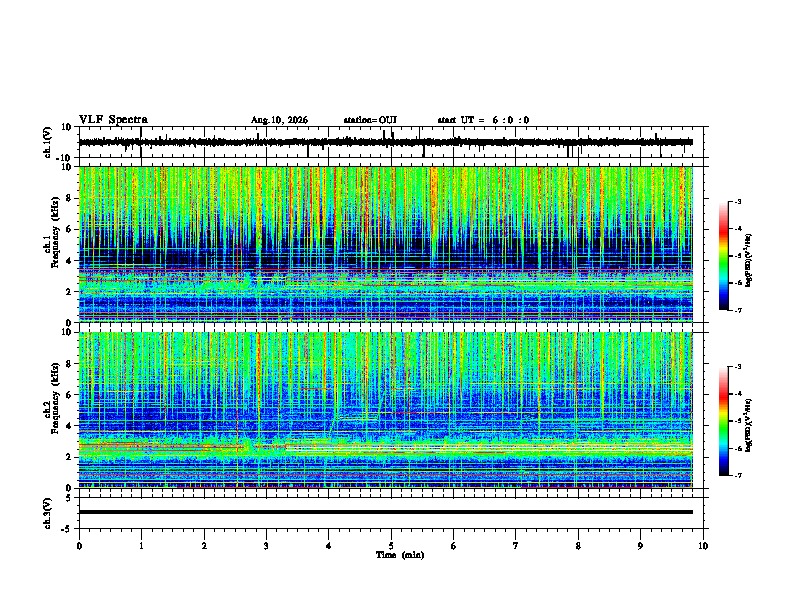The height and width of the screenshot is (612, 792).
Task: Click the "ch.3(V)" axis label
Action: tap(48, 513)
